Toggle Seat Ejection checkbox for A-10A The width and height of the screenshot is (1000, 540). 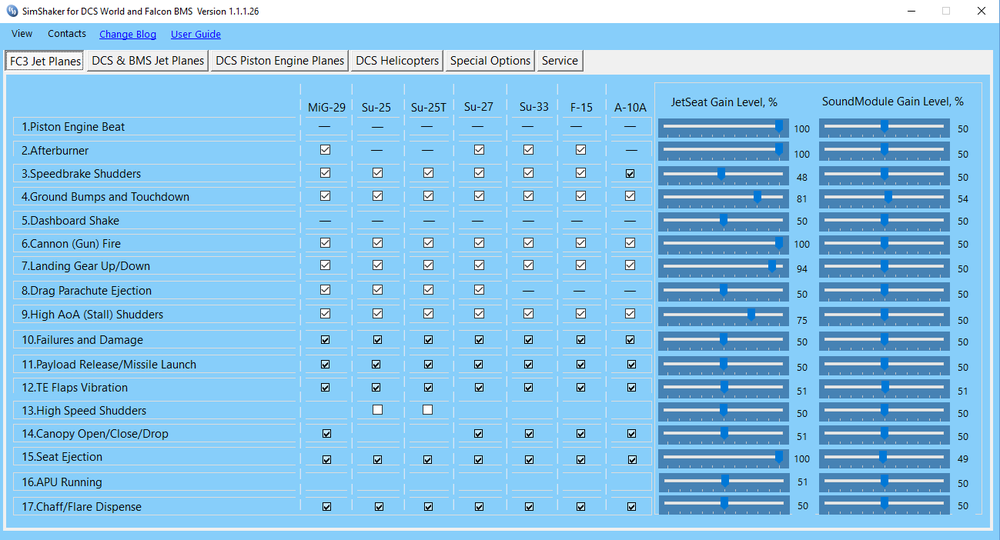click(632, 460)
